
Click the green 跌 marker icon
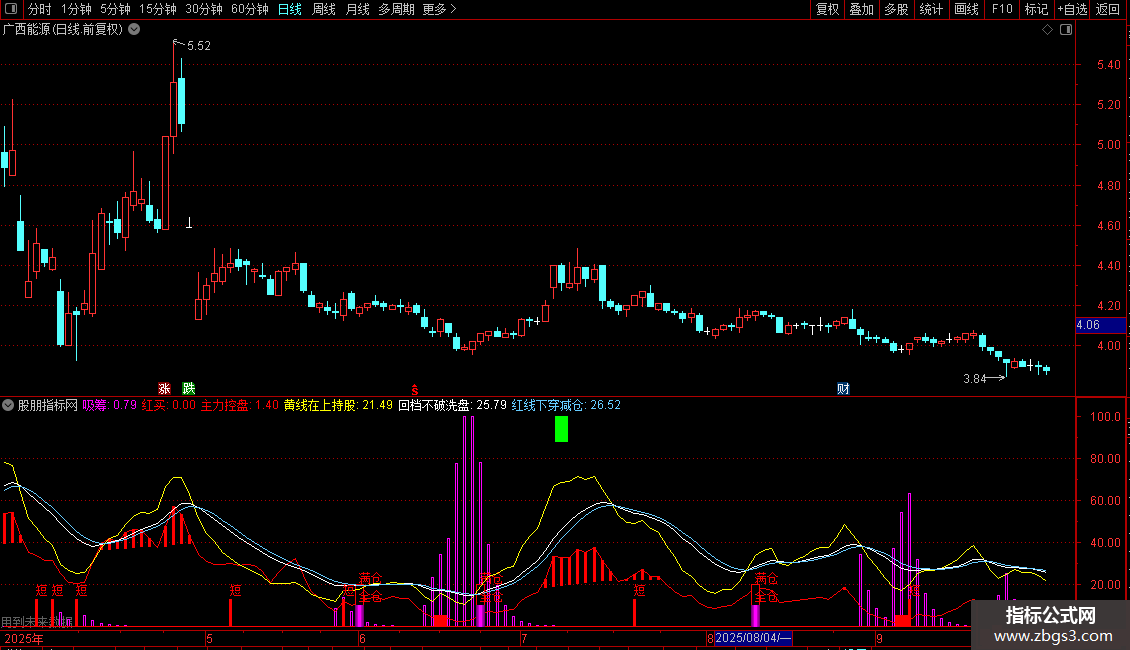(189, 389)
